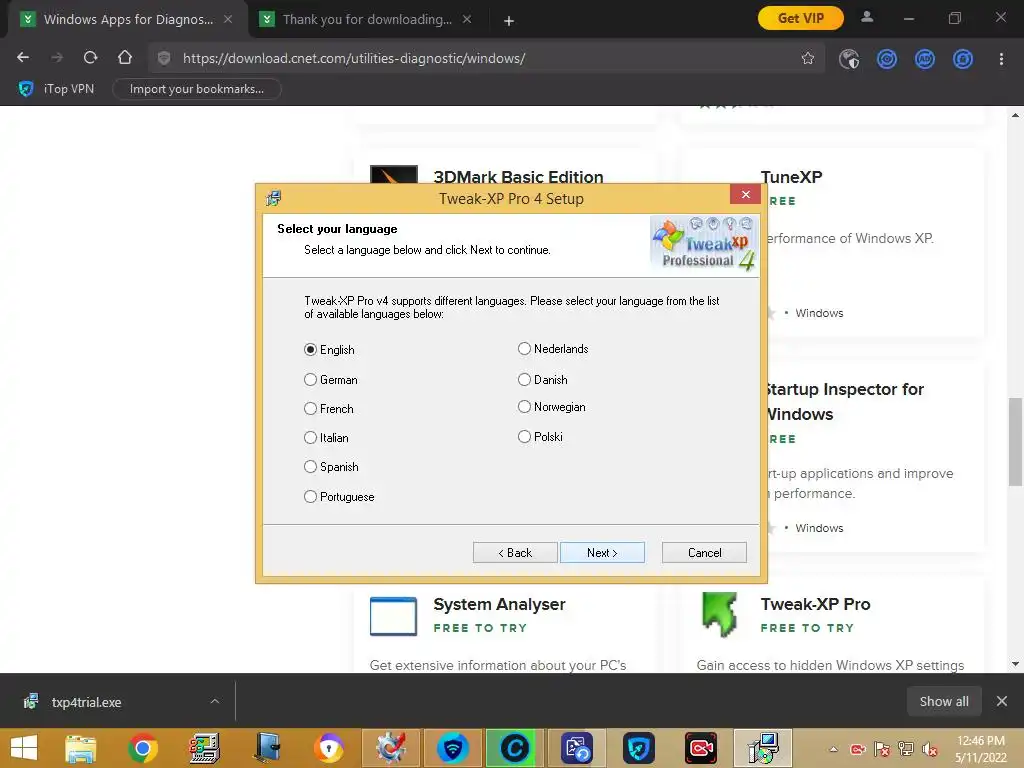This screenshot has width=1024, height=768.
Task: Open the iTop VPN taskbar icon
Action: 638,748
